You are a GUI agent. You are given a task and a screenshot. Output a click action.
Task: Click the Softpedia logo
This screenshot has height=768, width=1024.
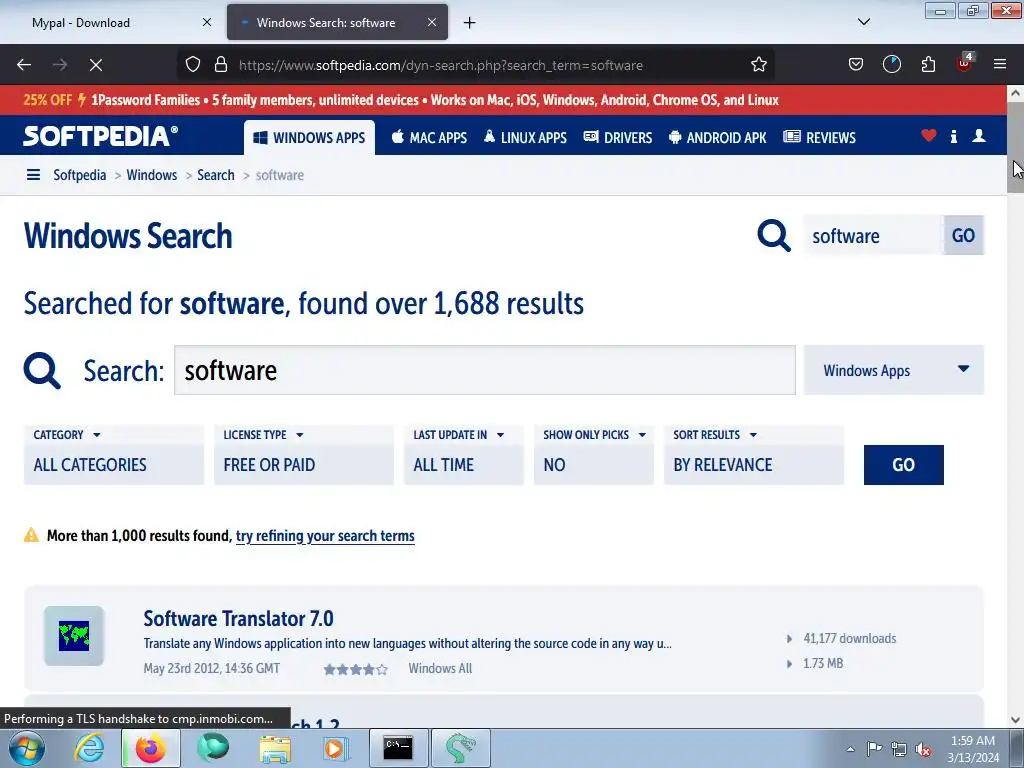[101, 136]
